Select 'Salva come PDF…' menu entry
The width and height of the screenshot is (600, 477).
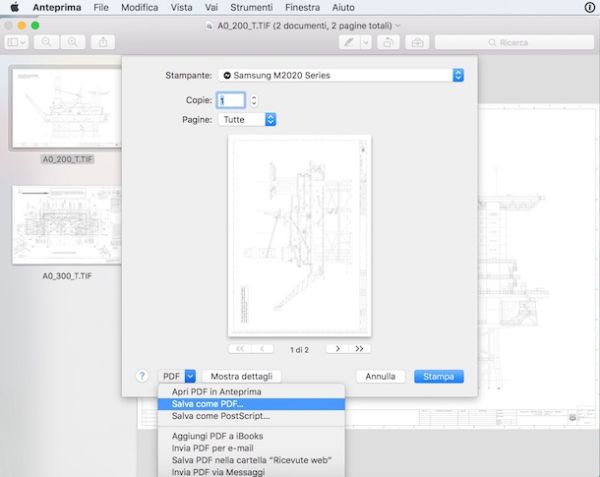tap(200, 404)
